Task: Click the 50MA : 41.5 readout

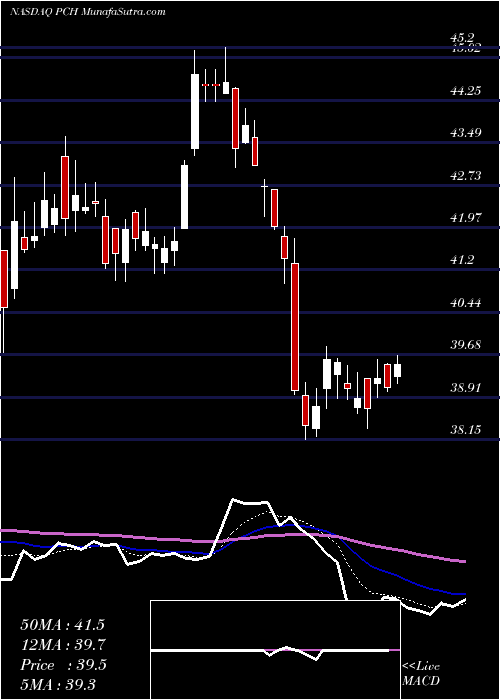Action: coord(62,625)
